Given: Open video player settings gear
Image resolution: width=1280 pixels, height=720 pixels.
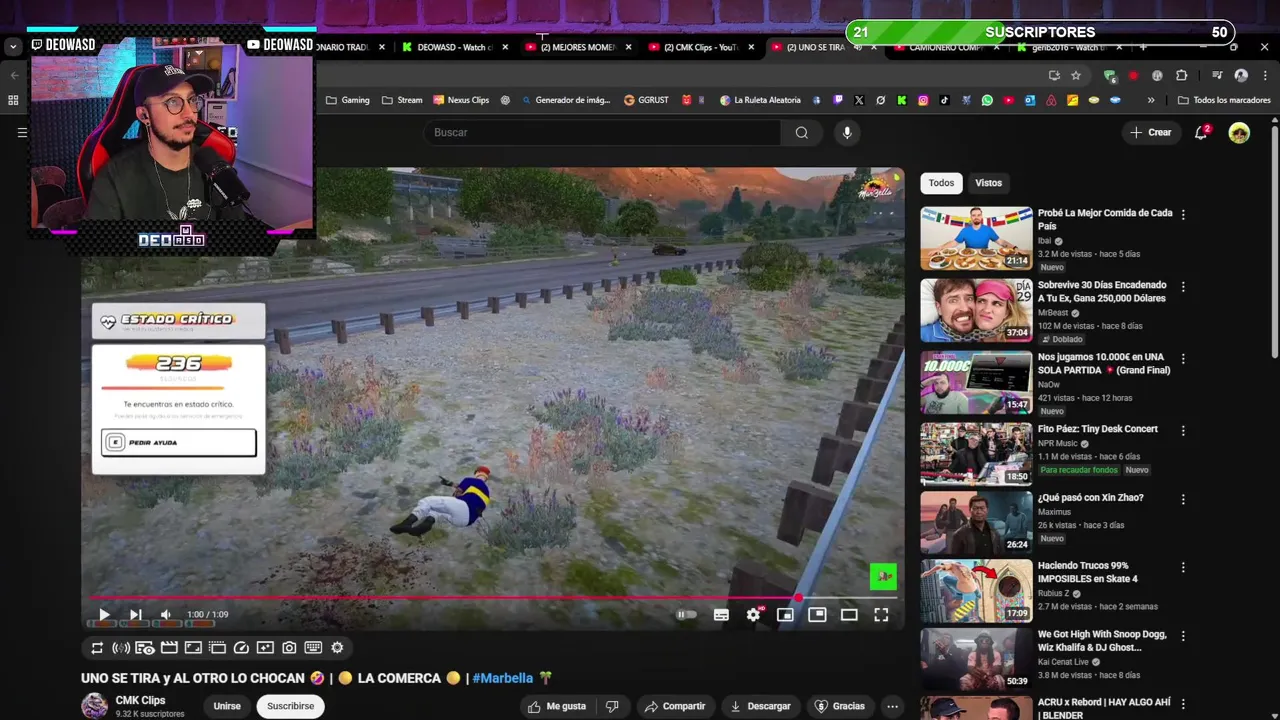Looking at the screenshot, I should pyautogui.click(x=753, y=615).
